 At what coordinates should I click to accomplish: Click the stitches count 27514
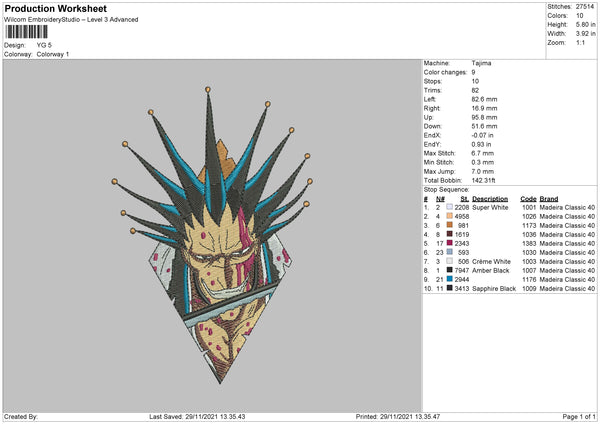pyautogui.click(x=585, y=7)
